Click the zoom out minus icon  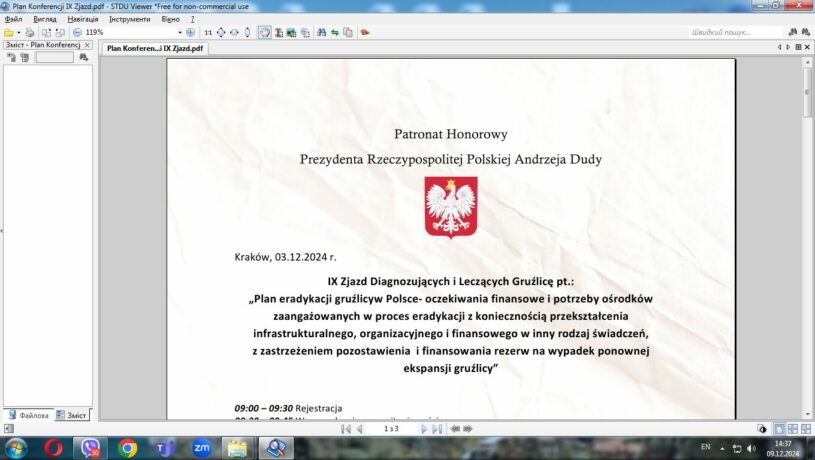point(77,32)
